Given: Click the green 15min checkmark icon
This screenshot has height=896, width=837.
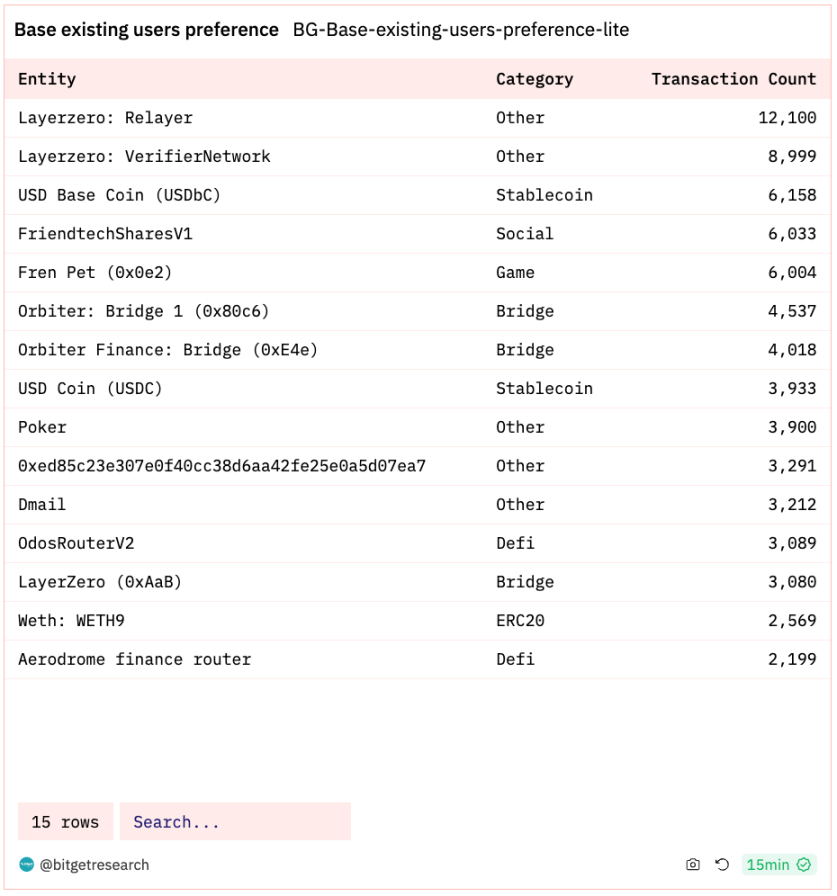Looking at the screenshot, I should pyautogui.click(x=804, y=865).
